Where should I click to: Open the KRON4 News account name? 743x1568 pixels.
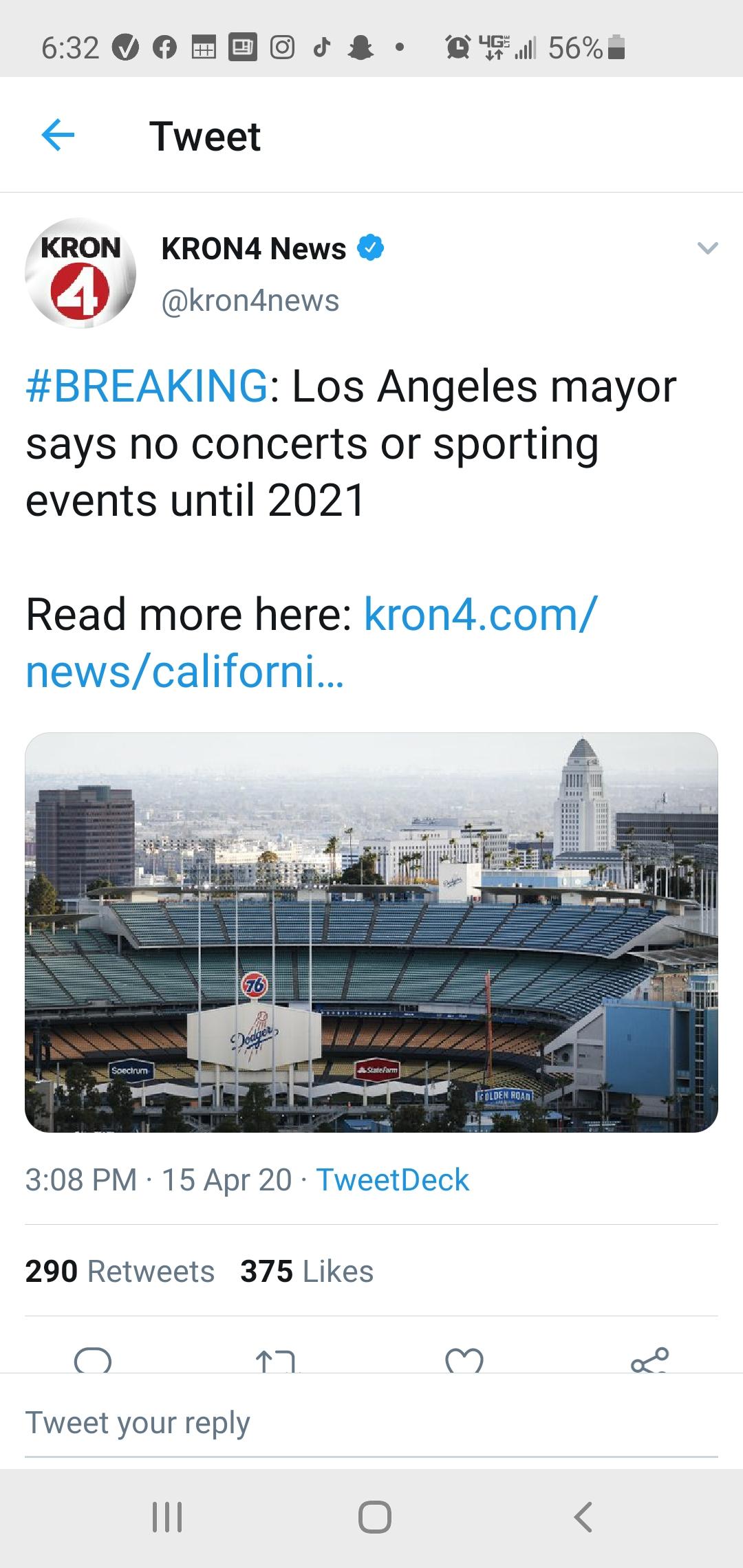[254, 248]
